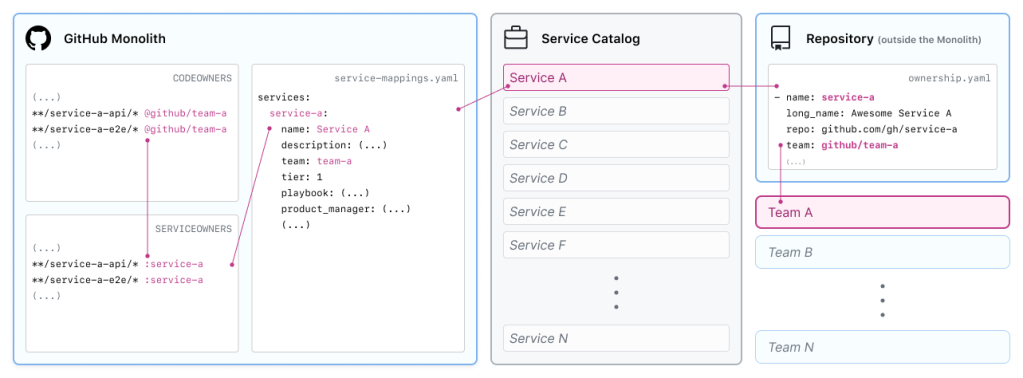Click the team: github/team-a line

click(x=842, y=145)
